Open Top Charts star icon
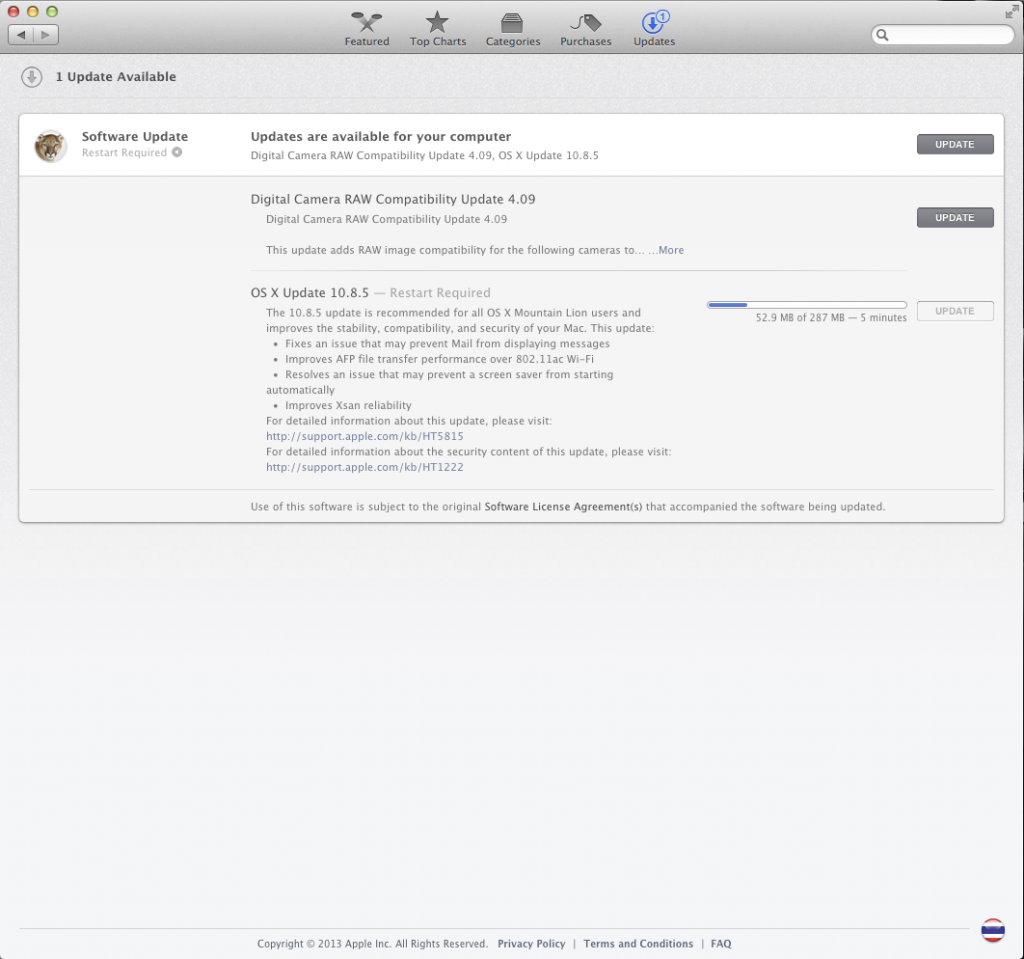This screenshot has height=959, width=1024. pyautogui.click(x=438, y=24)
